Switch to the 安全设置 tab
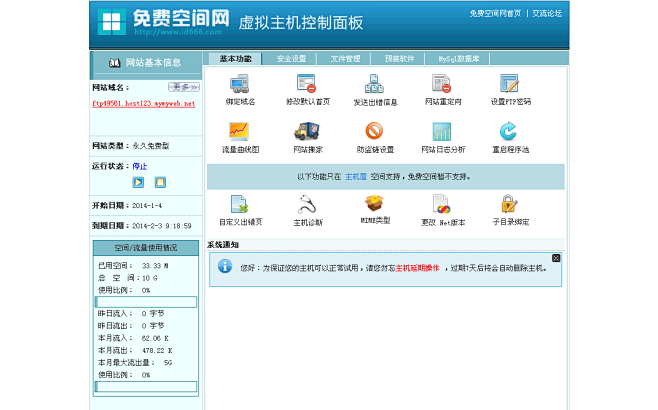This screenshot has height=410, width=658. click(291, 59)
